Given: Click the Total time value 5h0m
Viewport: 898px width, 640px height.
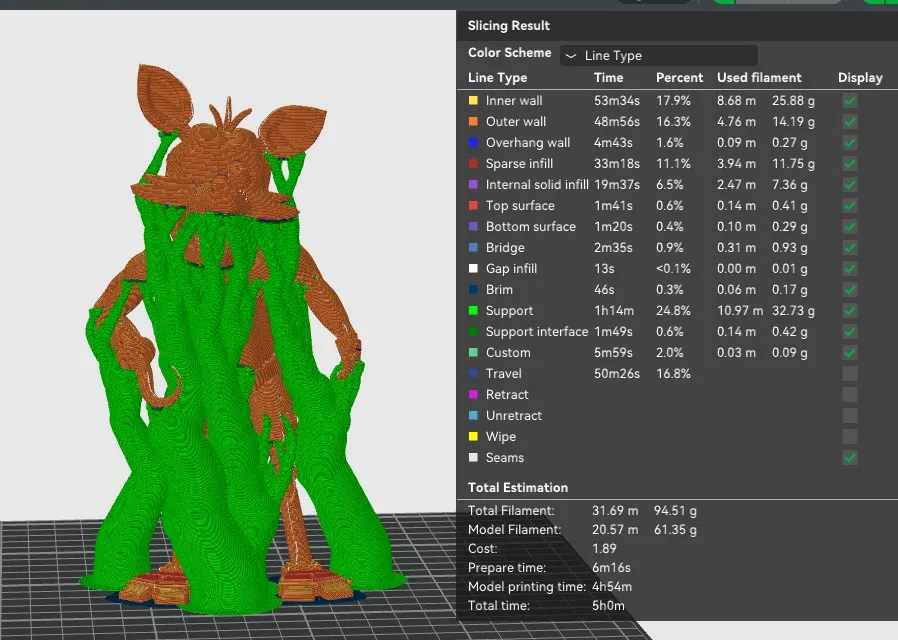Looking at the screenshot, I should coord(608,606).
